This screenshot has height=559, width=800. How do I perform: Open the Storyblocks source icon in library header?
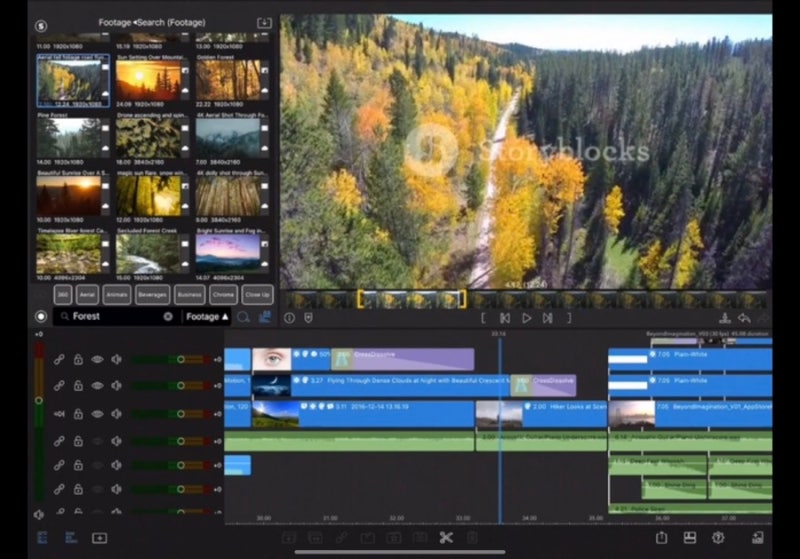[41, 26]
